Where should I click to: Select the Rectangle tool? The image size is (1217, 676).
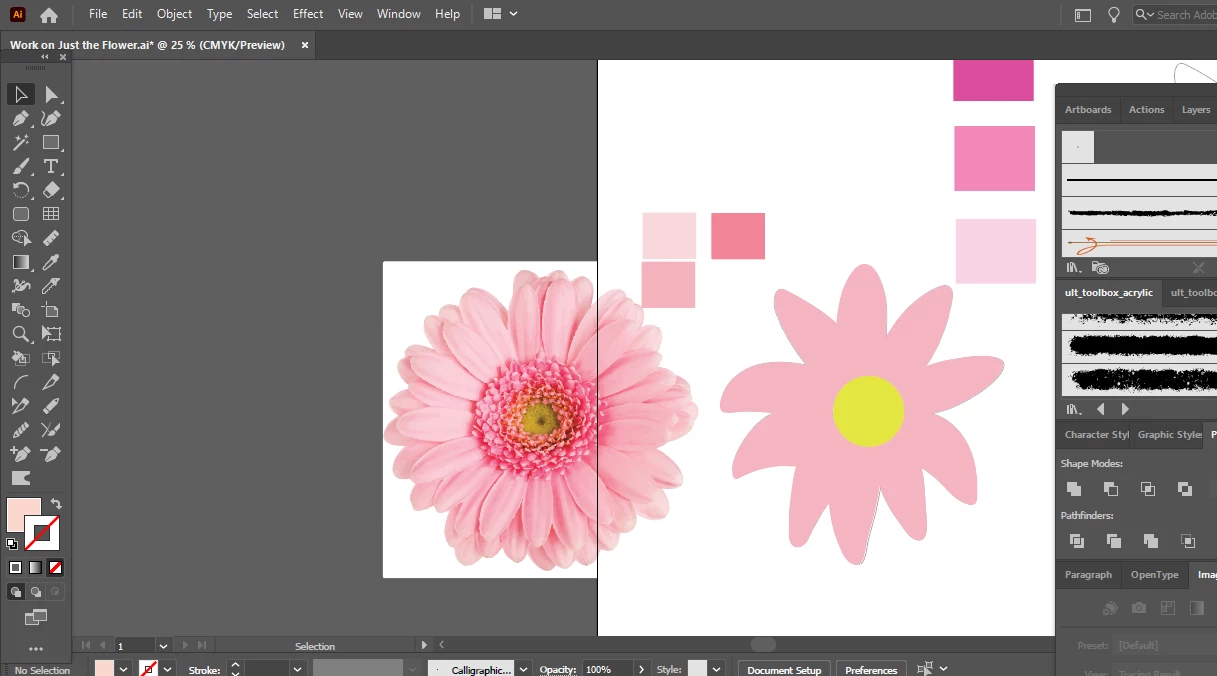[x=51, y=142]
